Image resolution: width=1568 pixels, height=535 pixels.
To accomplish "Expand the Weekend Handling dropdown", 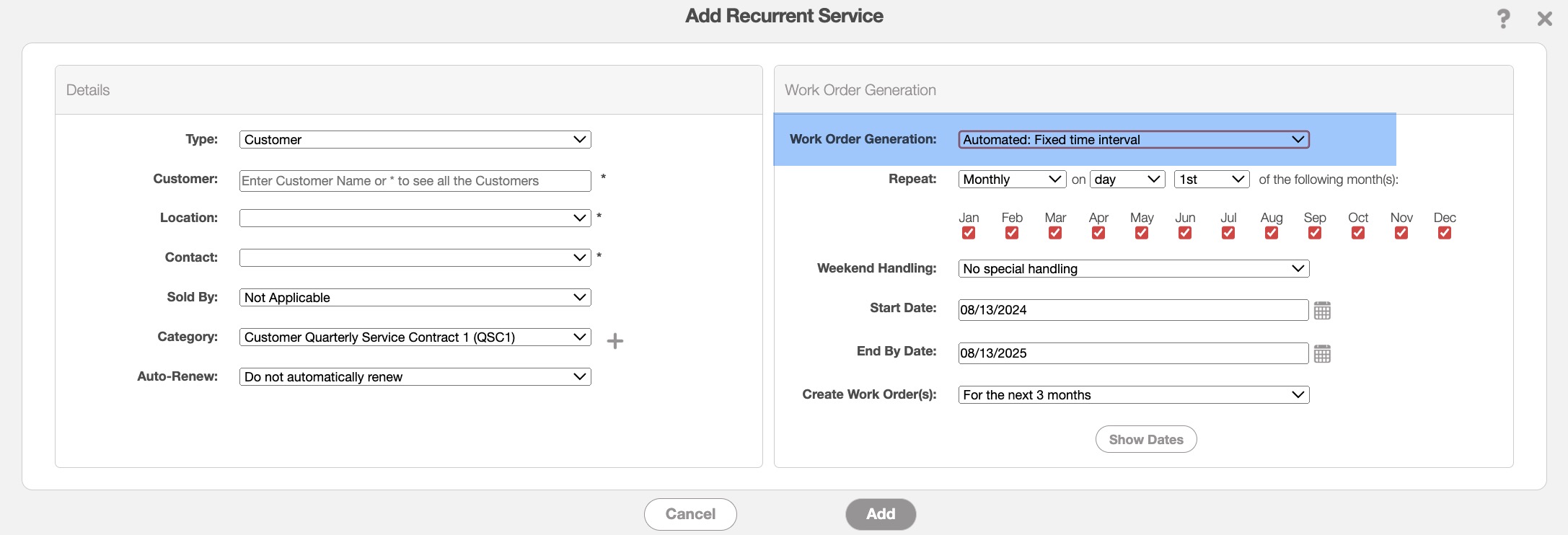I will click(1133, 269).
